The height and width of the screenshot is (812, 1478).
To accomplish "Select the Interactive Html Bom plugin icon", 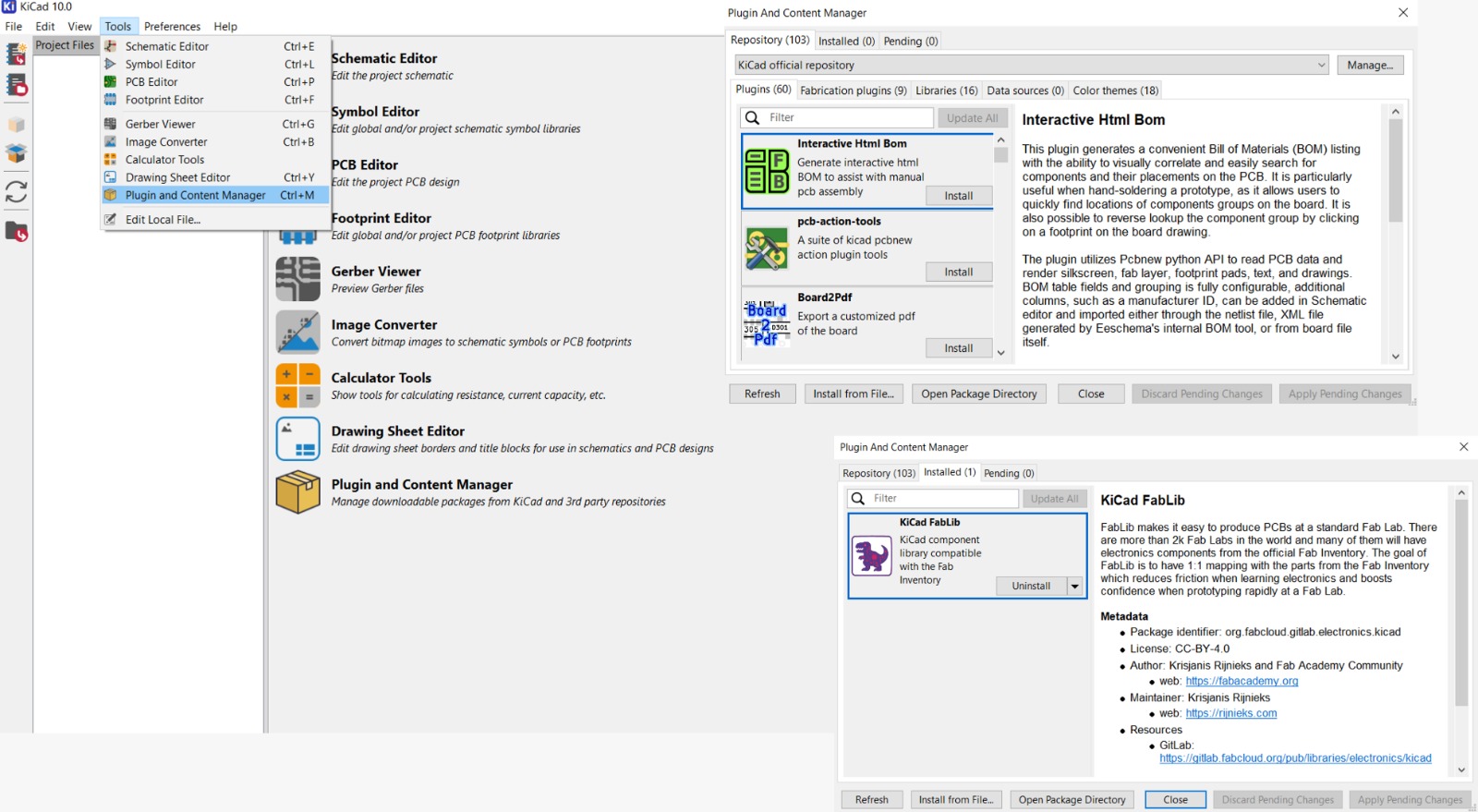I will [x=767, y=171].
